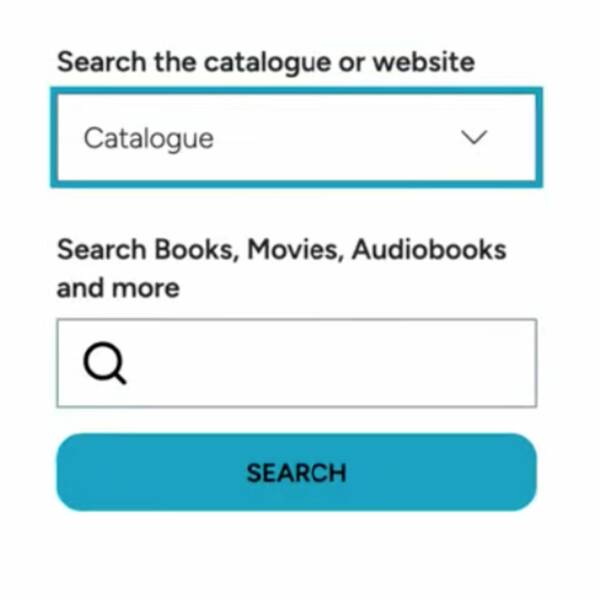Expand the catalogue or website selector

(296, 138)
